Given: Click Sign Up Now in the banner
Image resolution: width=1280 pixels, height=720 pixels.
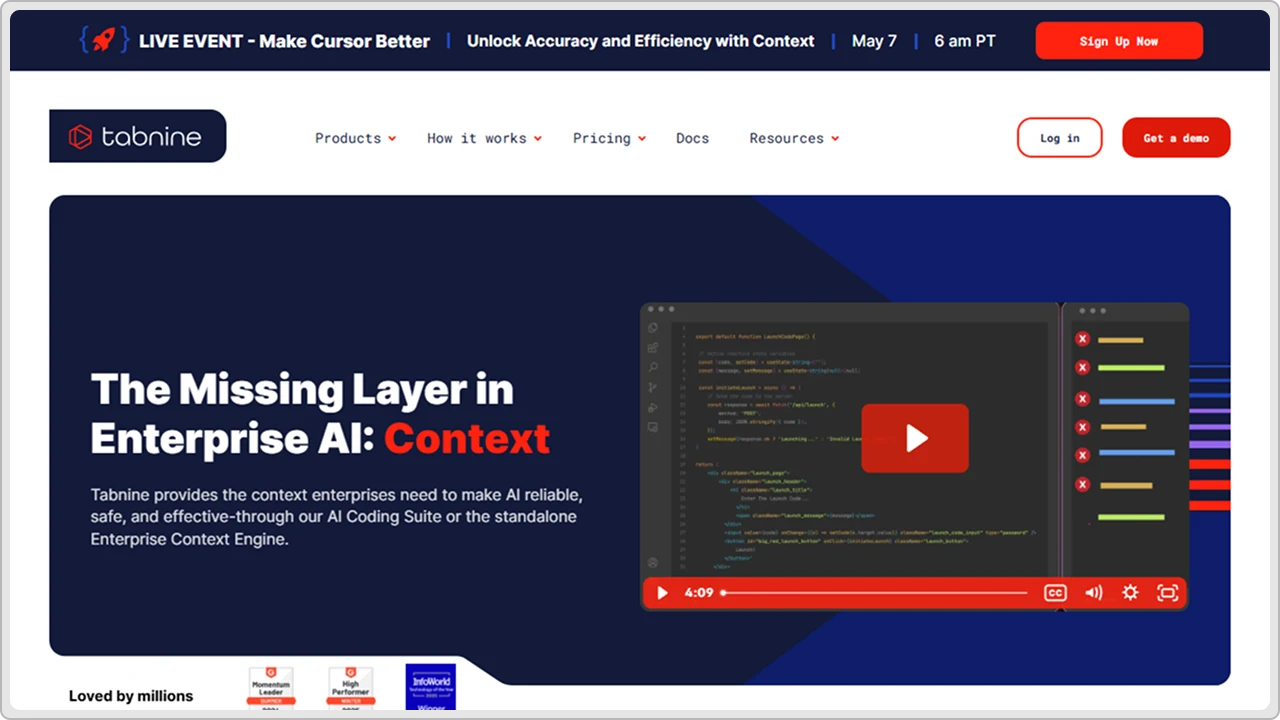Looking at the screenshot, I should [x=1119, y=41].
